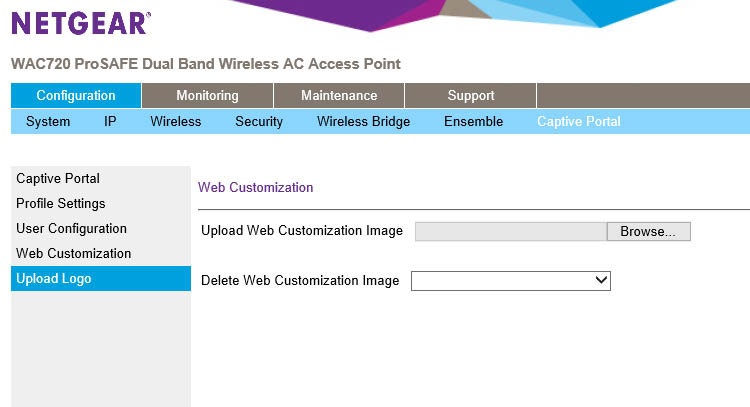The height and width of the screenshot is (407, 750).
Task: Select Upload Logo sidebar entry
Action: 101,278
